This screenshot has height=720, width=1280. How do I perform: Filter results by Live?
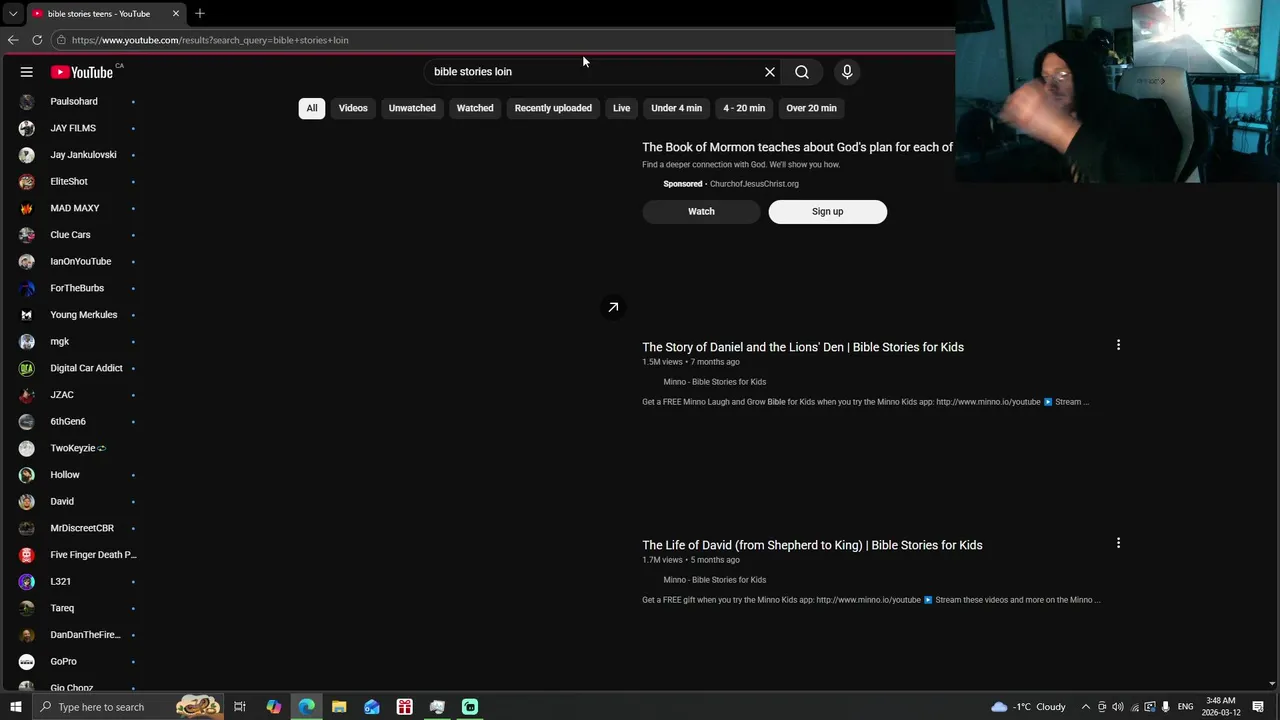[622, 108]
